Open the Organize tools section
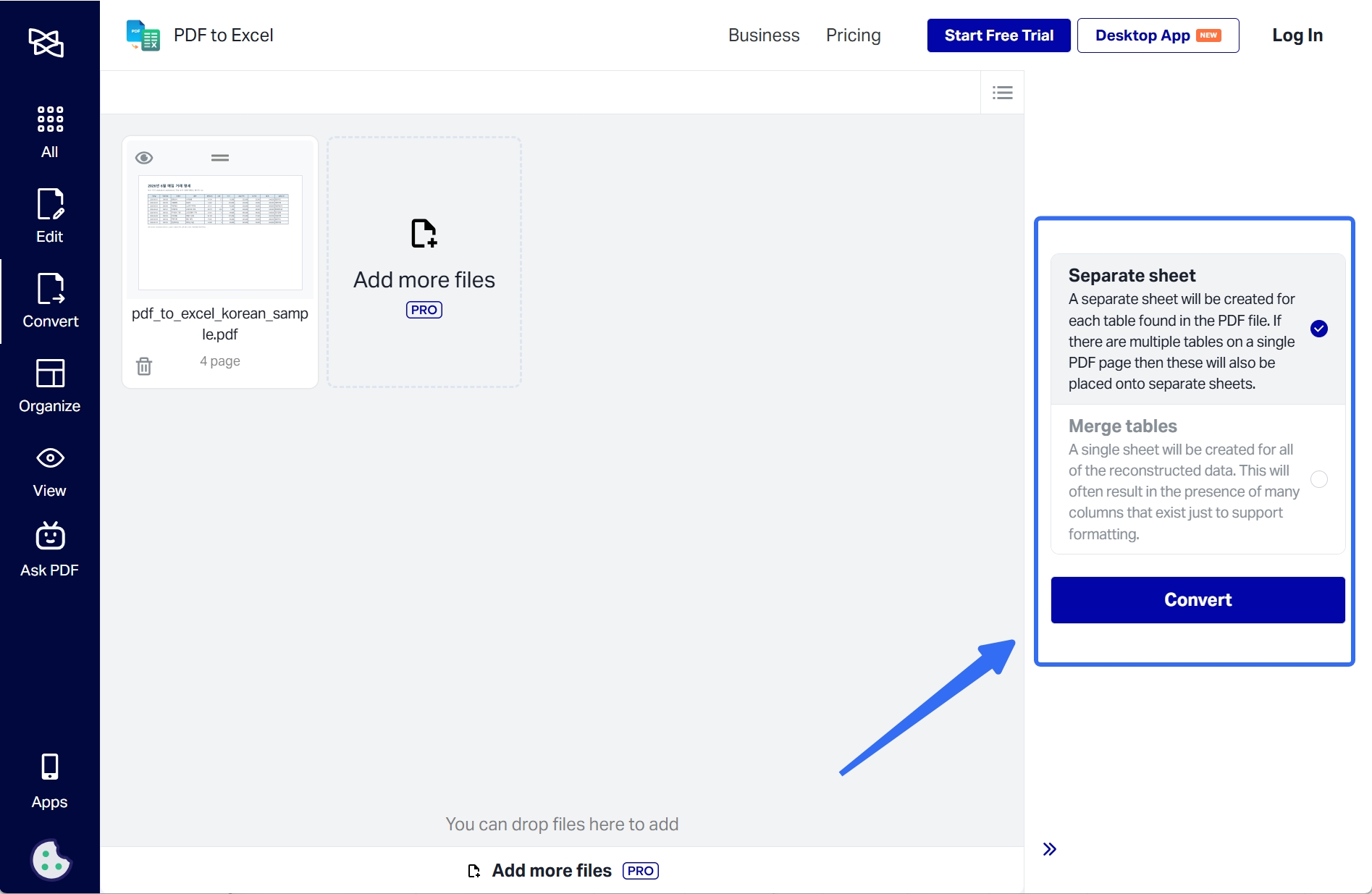Image resolution: width=1372 pixels, height=894 pixels. (x=49, y=386)
